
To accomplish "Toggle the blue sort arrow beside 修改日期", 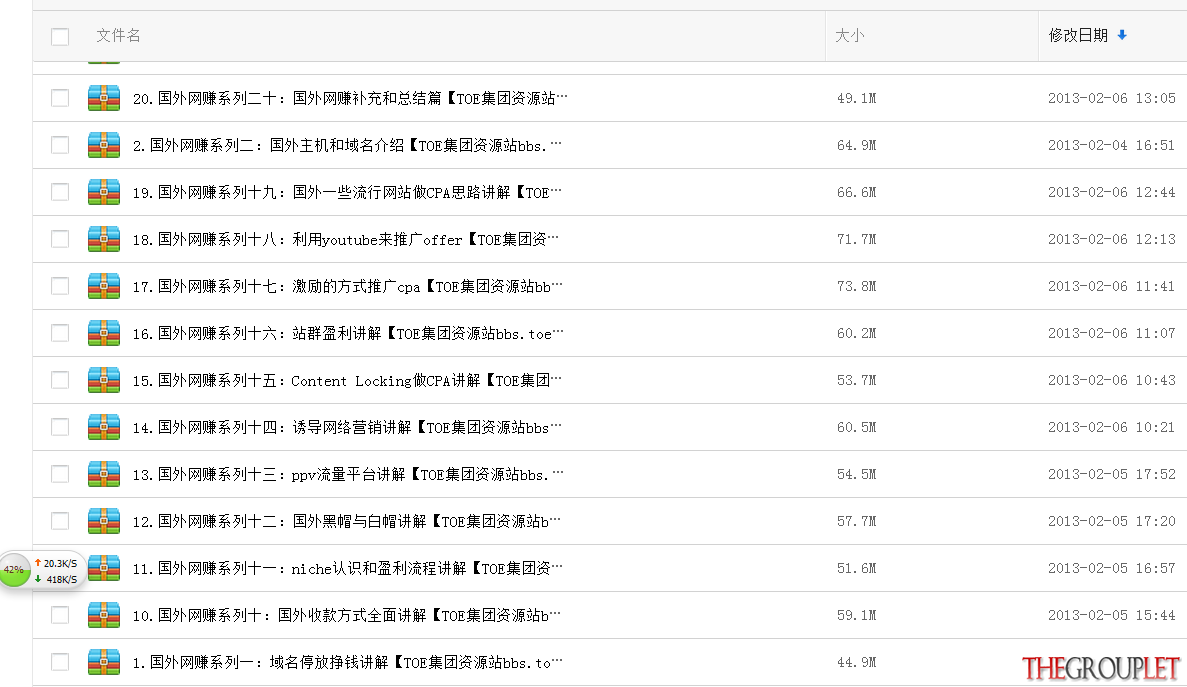I will [1122, 35].
